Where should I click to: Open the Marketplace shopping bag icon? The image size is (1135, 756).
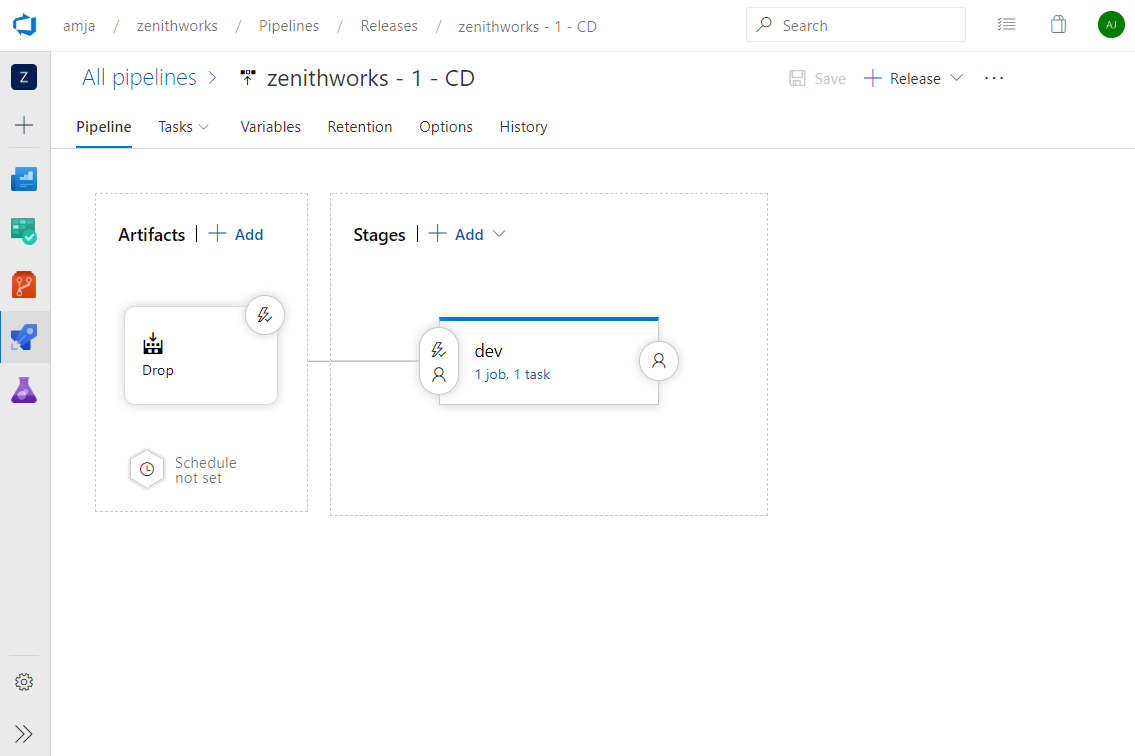[x=1058, y=24]
